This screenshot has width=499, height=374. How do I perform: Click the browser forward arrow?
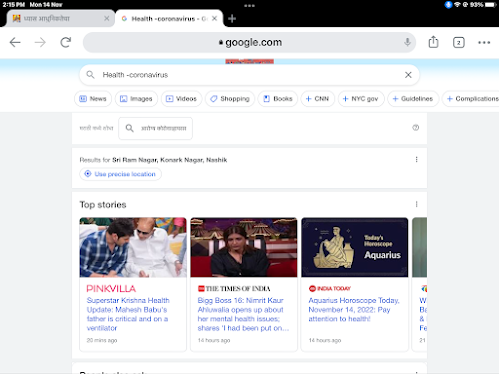pyautogui.click(x=40, y=42)
